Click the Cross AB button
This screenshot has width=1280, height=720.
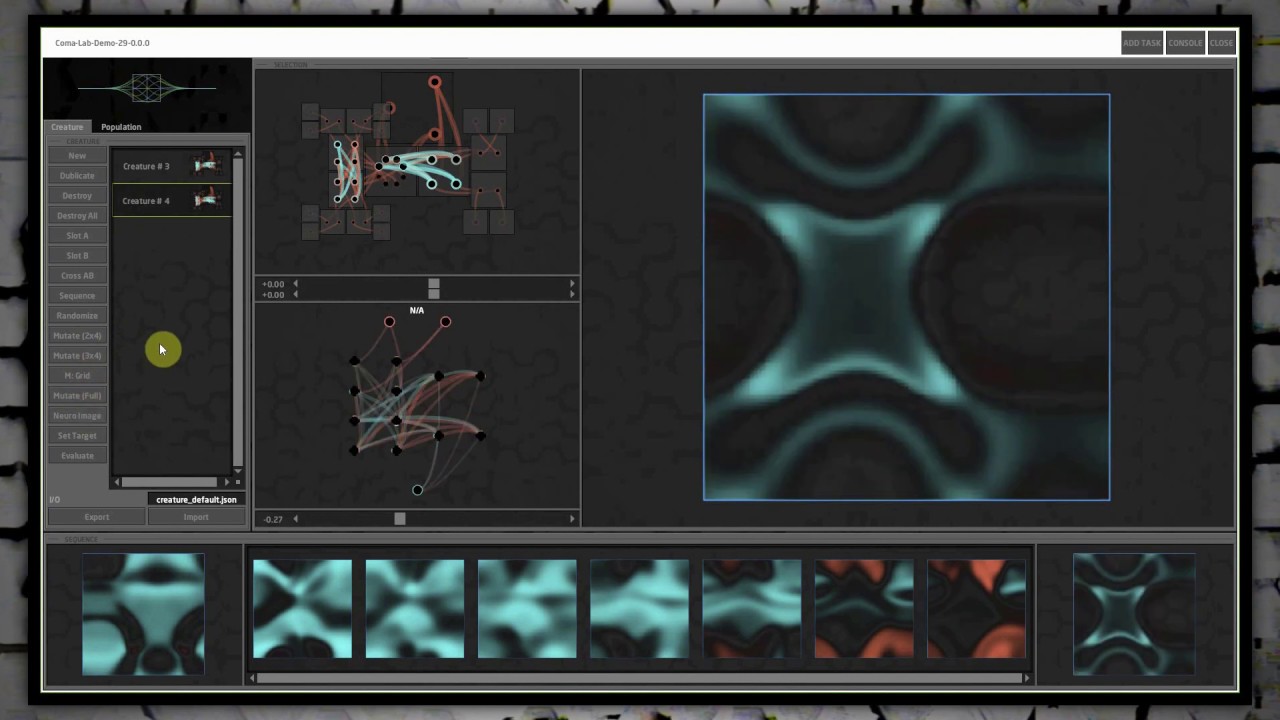[x=77, y=276]
